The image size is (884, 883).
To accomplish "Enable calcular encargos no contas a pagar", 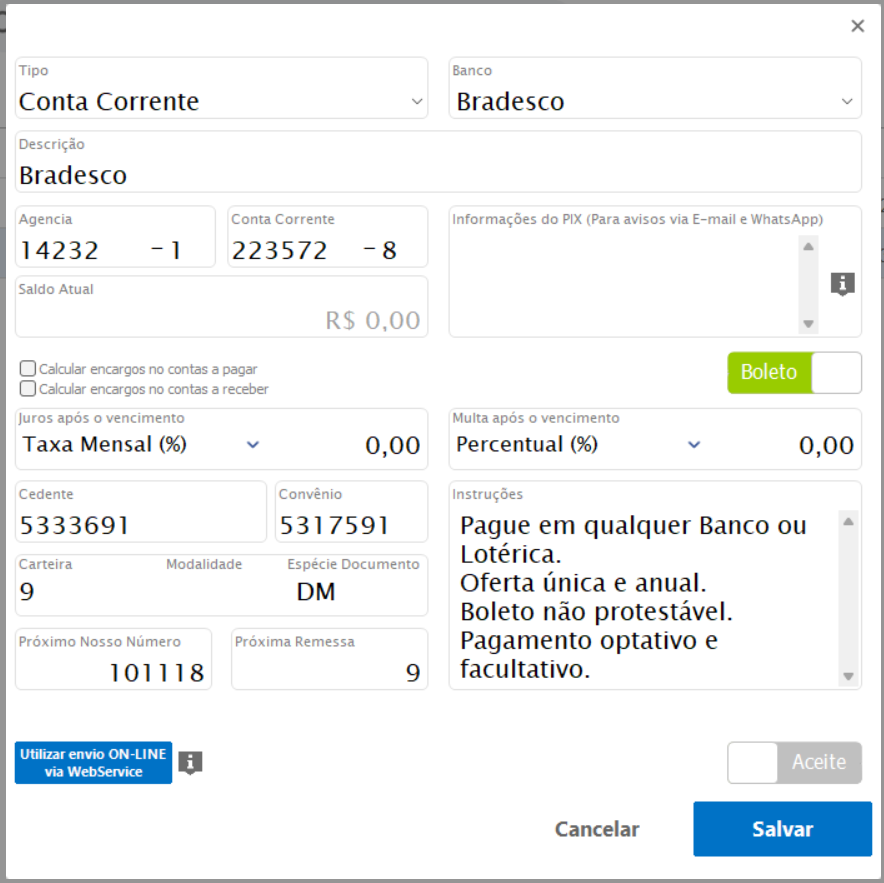I will point(28,369).
